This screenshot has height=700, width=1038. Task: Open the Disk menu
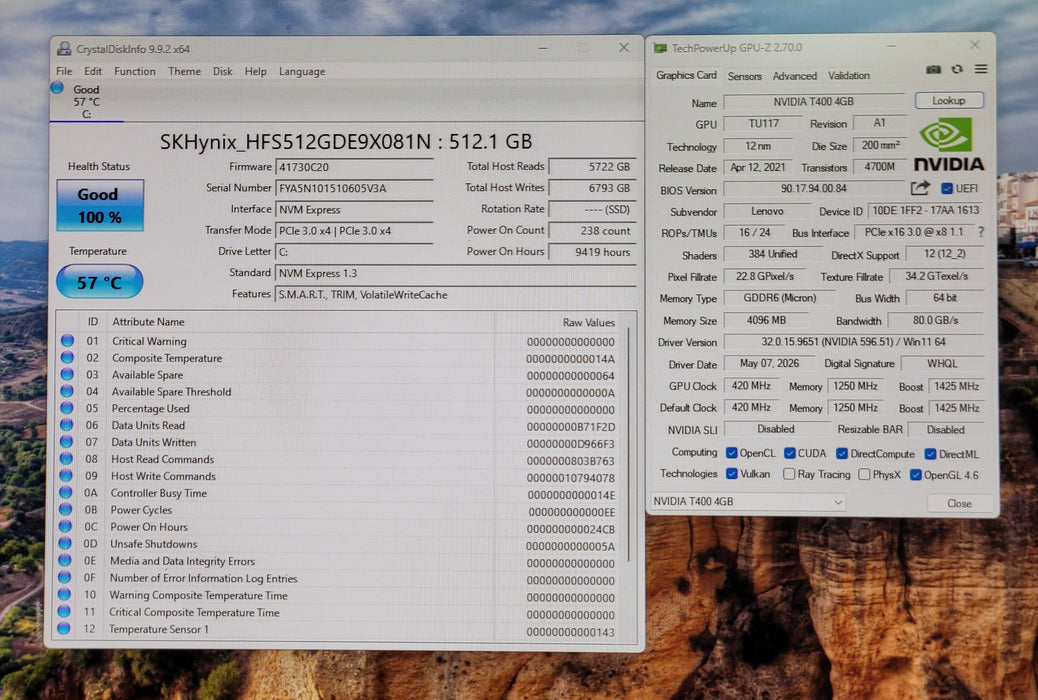[x=222, y=71]
